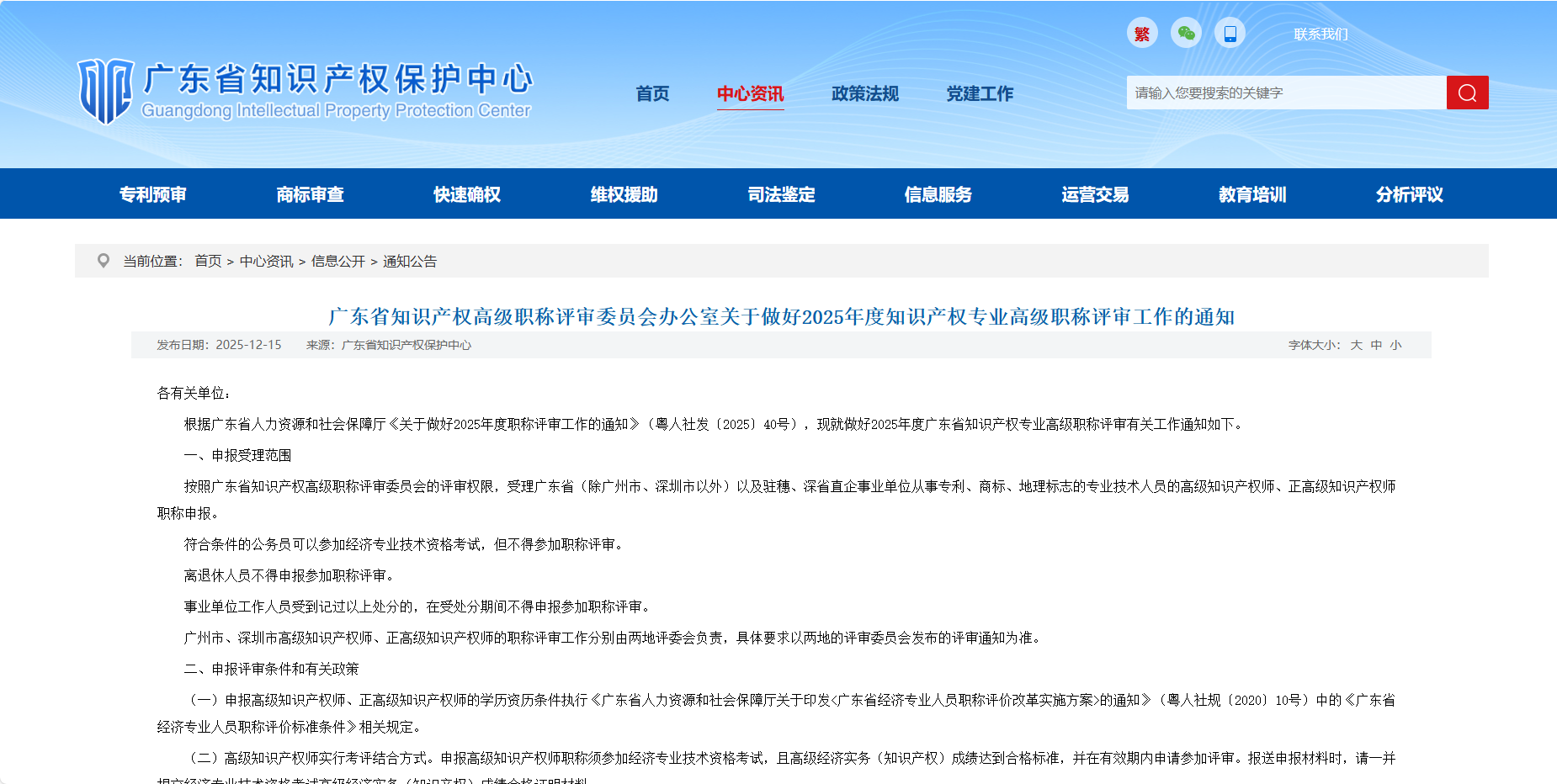Image resolution: width=1557 pixels, height=784 pixels.
Task: Open the 专利预审 navigation menu
Action: [152, 194]
